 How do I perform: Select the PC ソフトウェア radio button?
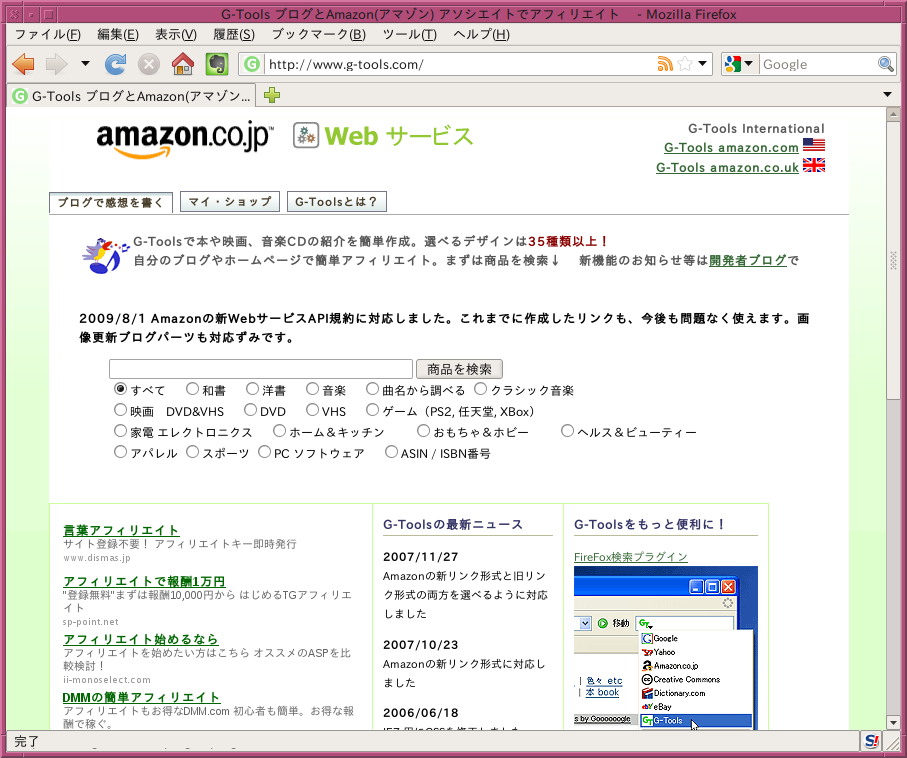click(x=264, y=451)
